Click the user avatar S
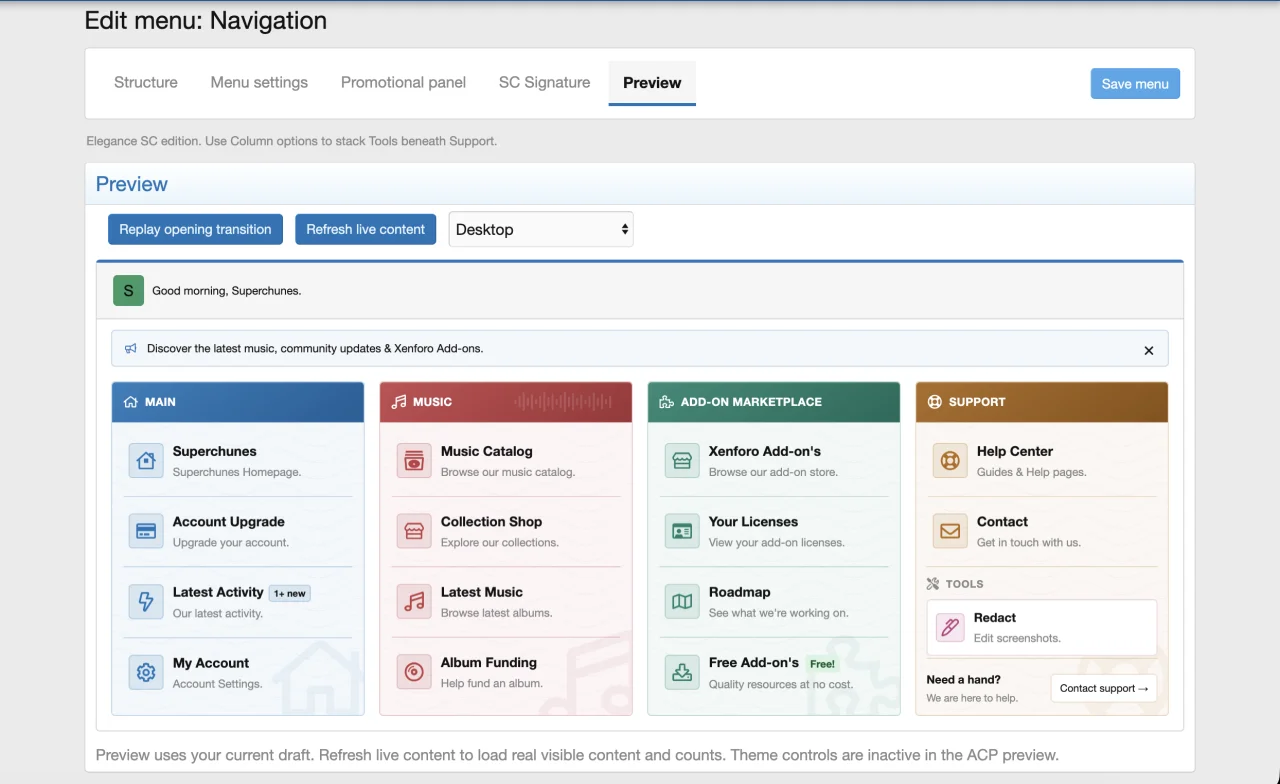This screenshot has height=784, width=1280. (128, 290)
